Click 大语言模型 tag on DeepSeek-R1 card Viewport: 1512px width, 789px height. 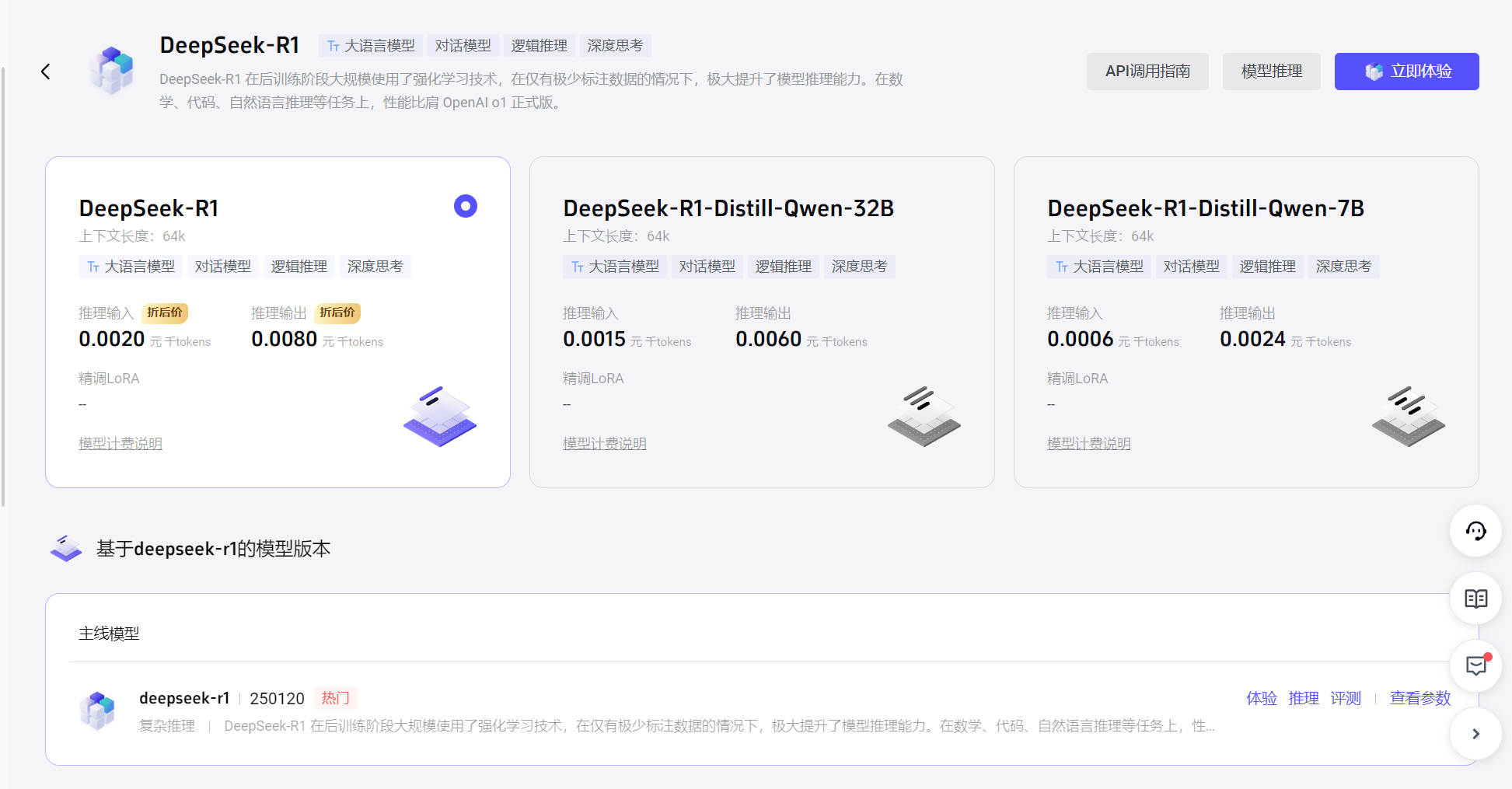131,267
